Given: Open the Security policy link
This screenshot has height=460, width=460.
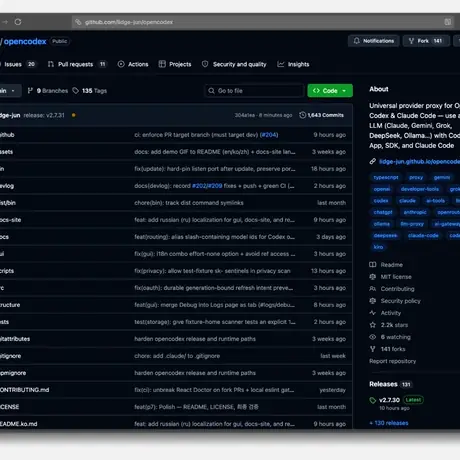Looking at the screenshot, I should 400,301.
